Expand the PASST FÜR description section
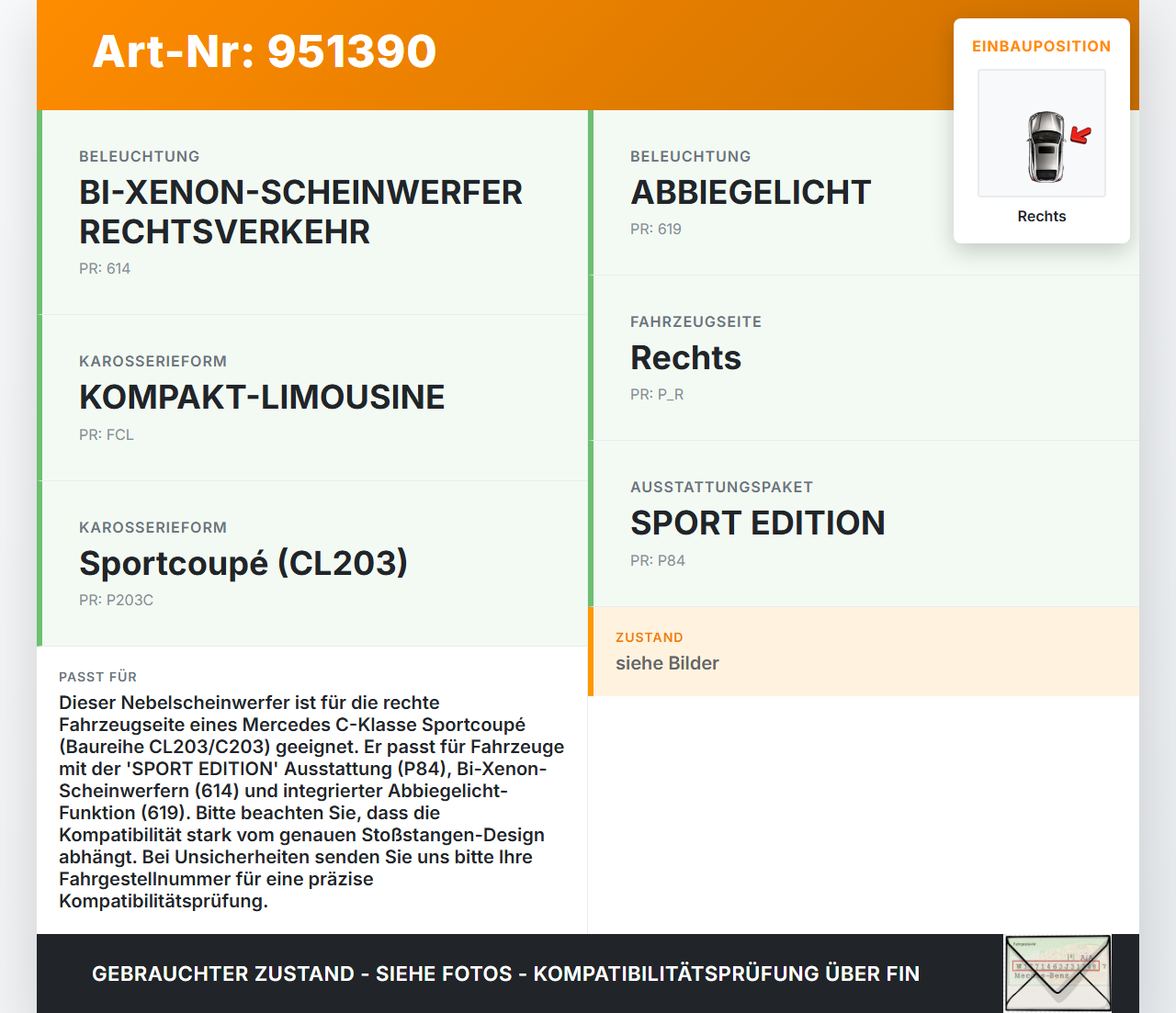 tap(312, 790)
